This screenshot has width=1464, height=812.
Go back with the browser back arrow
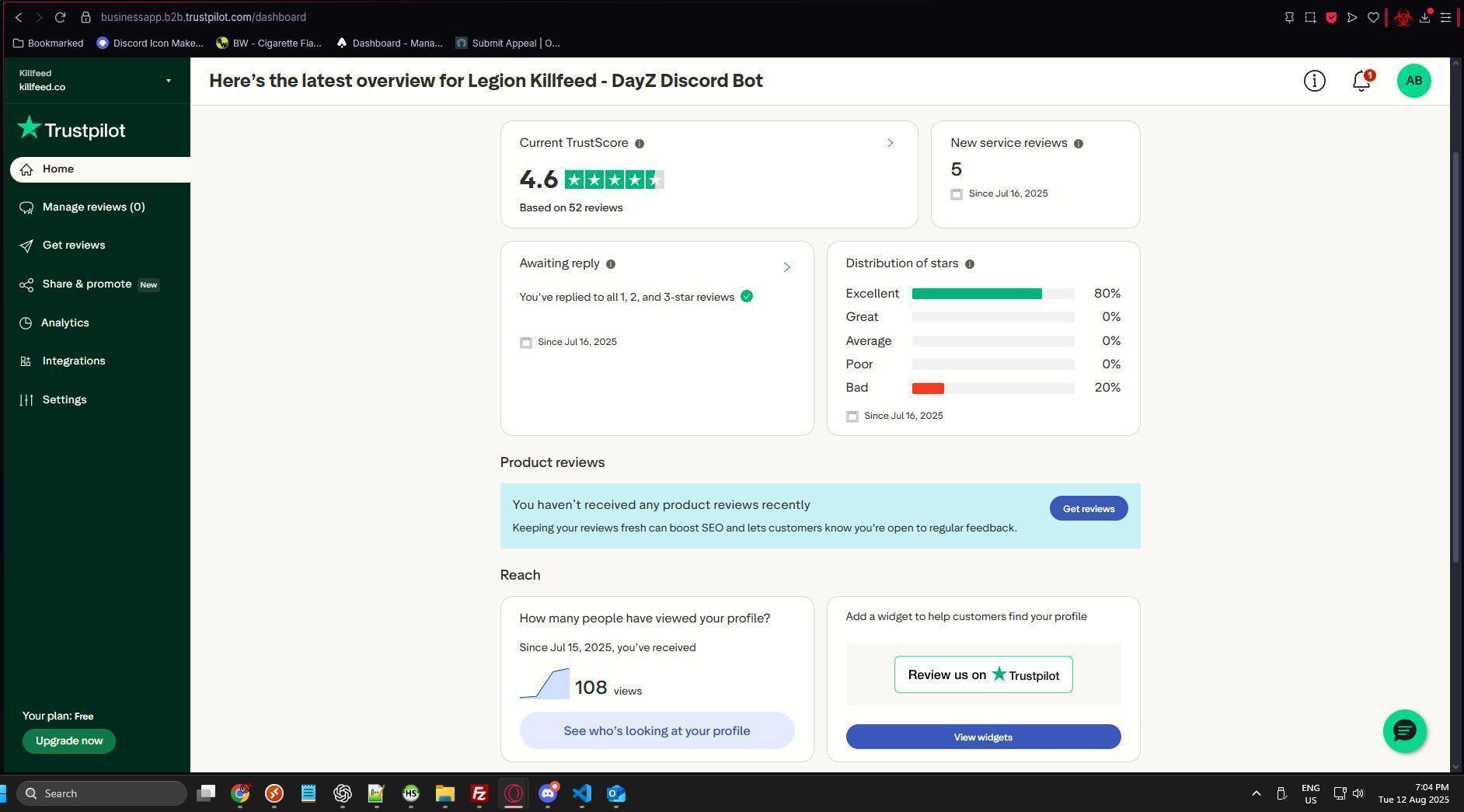[x=19, y=17]
